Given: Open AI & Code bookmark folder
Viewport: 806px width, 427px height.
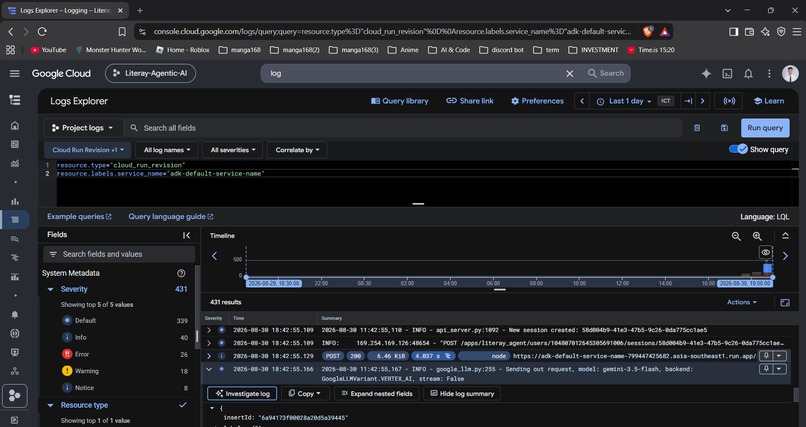Looking at the screenshot, I should click(449, 50).
